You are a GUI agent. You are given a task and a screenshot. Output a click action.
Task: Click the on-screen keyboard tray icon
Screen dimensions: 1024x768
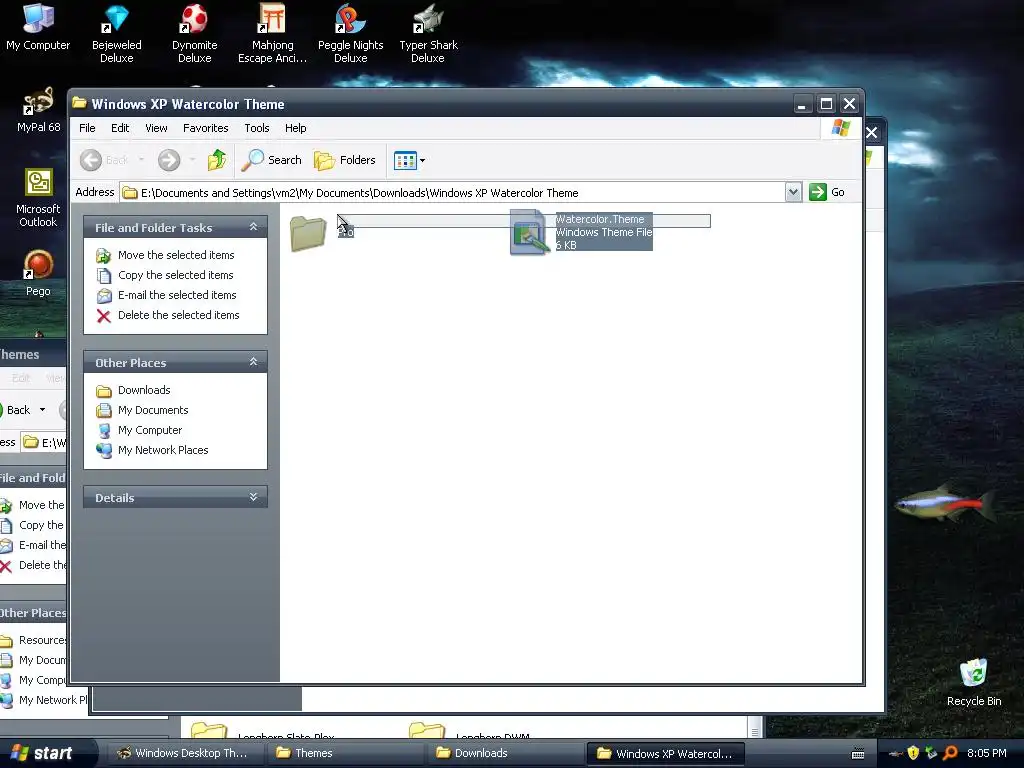(x=858, y=754)
